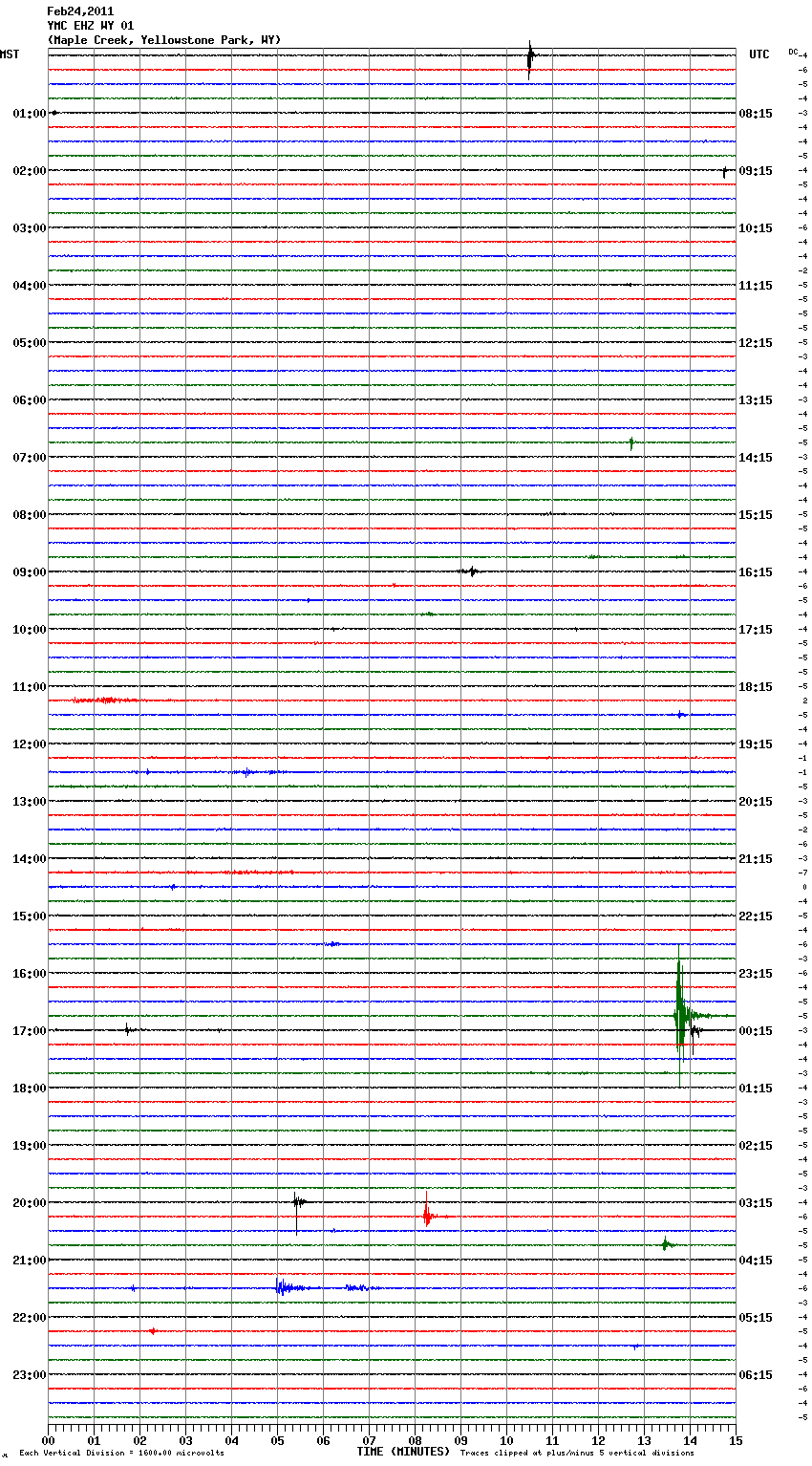
Task: Click the TIME (MINUTES) axis title
Action: [x=403, y=1452]
